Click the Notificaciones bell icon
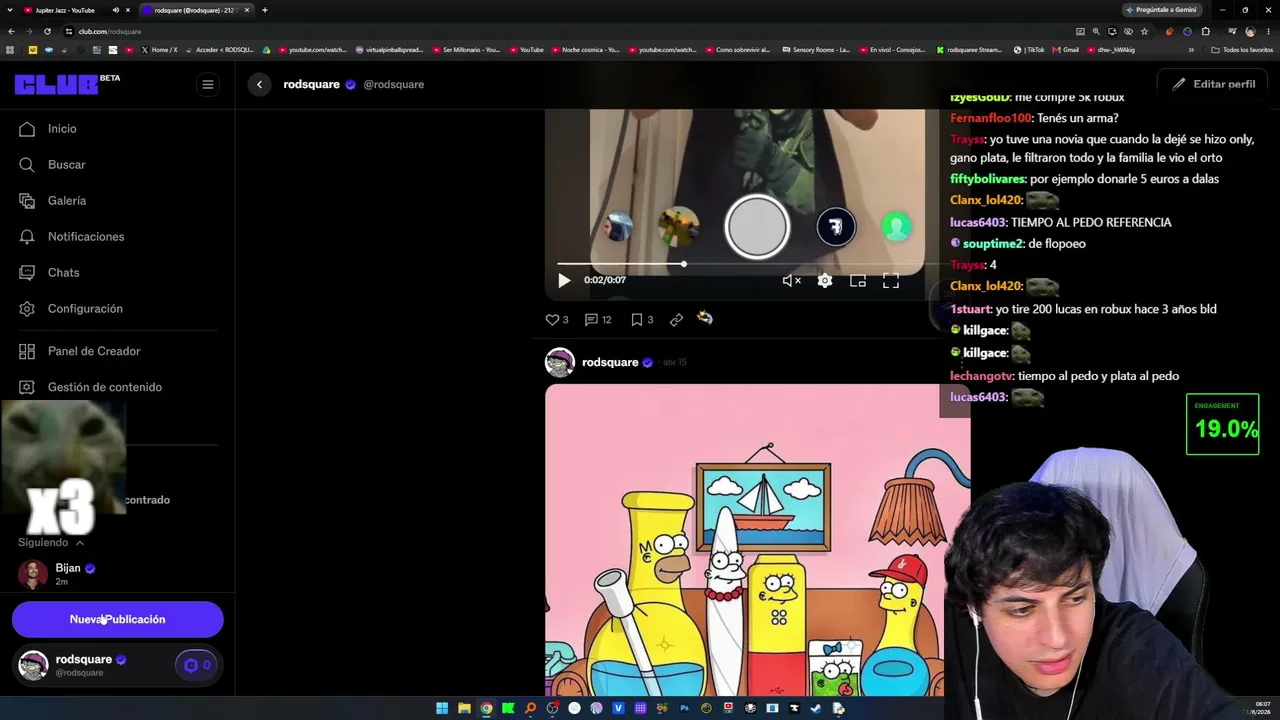1280x720 pixels. [x=27, y=237]
